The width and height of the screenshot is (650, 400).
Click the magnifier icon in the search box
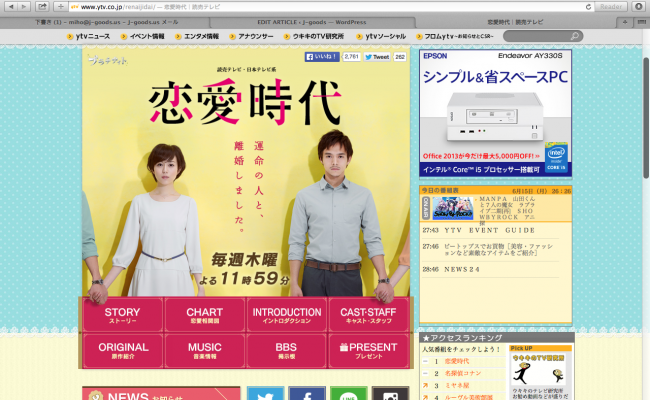[x=575, y=36]
